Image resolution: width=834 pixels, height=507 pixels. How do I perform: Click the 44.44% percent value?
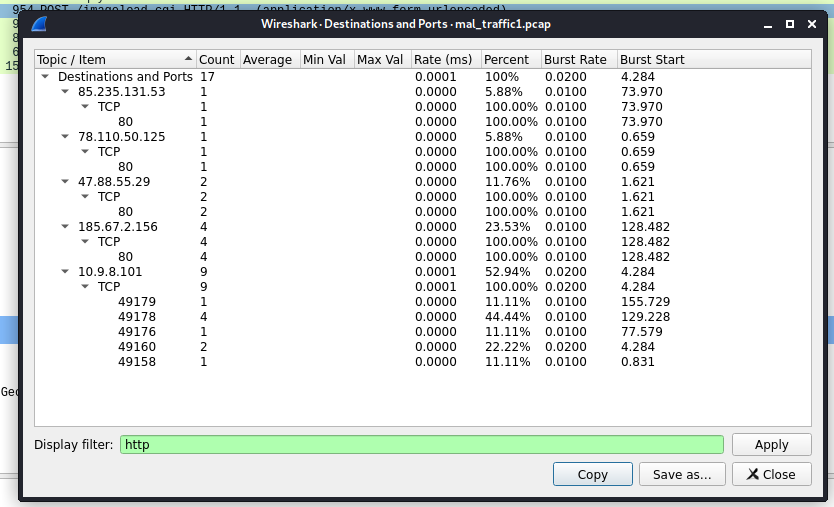pos(507,317)
